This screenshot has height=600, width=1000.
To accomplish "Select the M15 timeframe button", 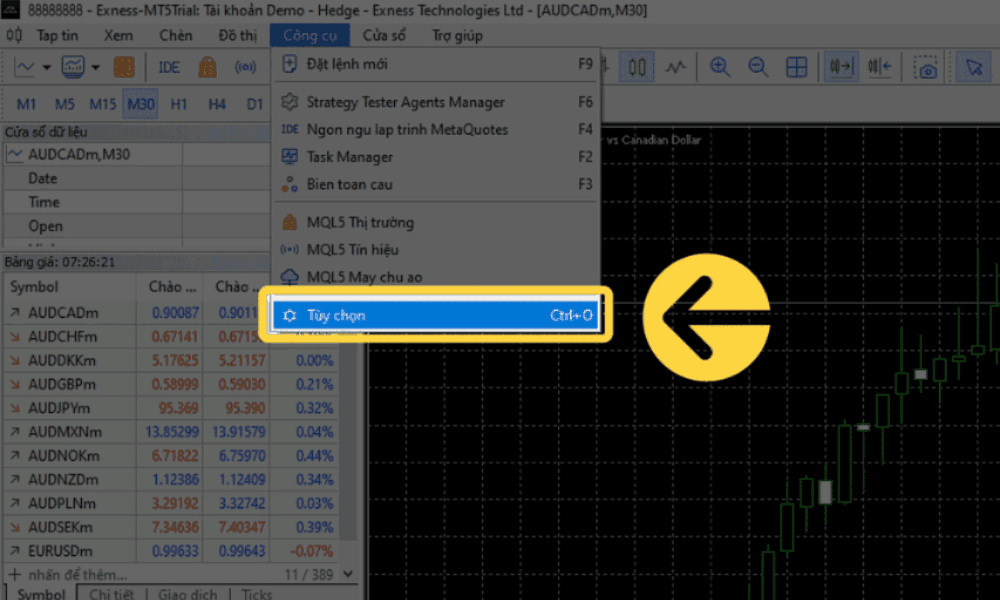I will tap(102, 104).
